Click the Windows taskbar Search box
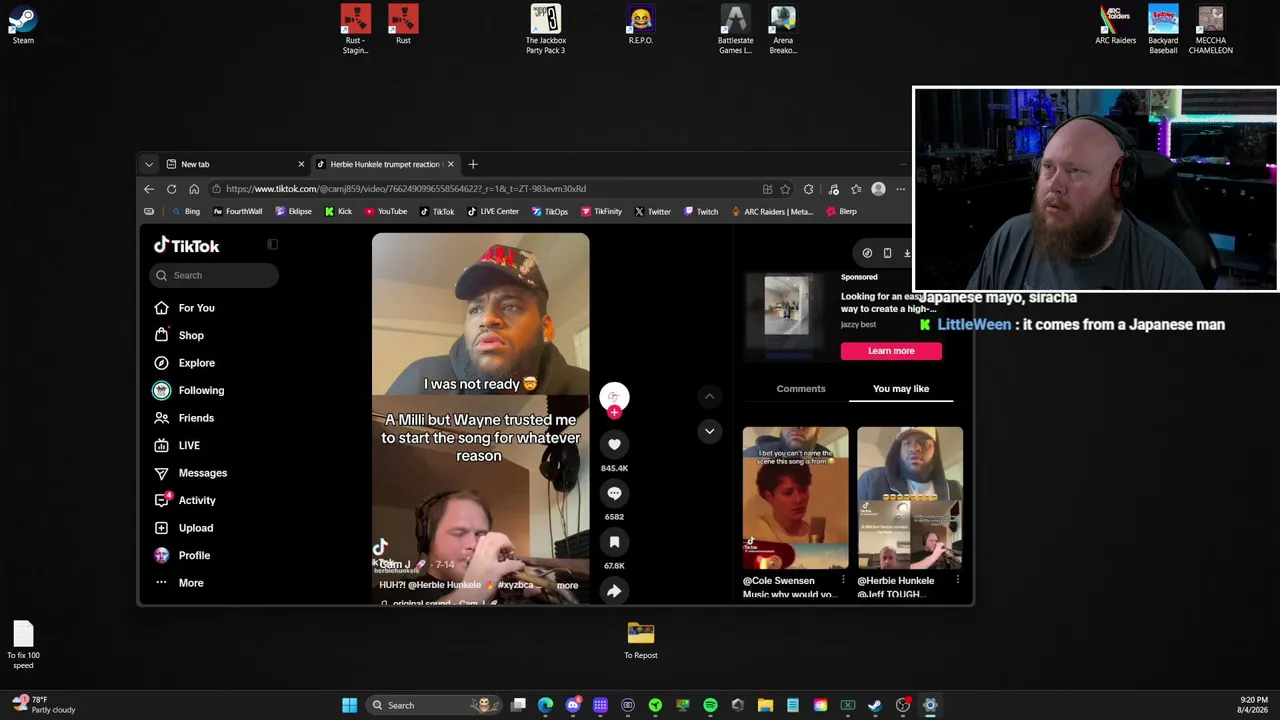Screen dimensions: 1280x720 click(x=435, y=705)
